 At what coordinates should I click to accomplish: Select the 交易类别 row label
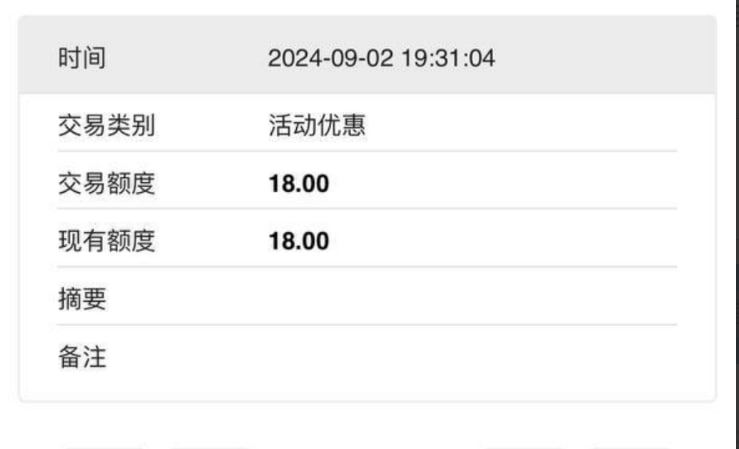point(107,125)
